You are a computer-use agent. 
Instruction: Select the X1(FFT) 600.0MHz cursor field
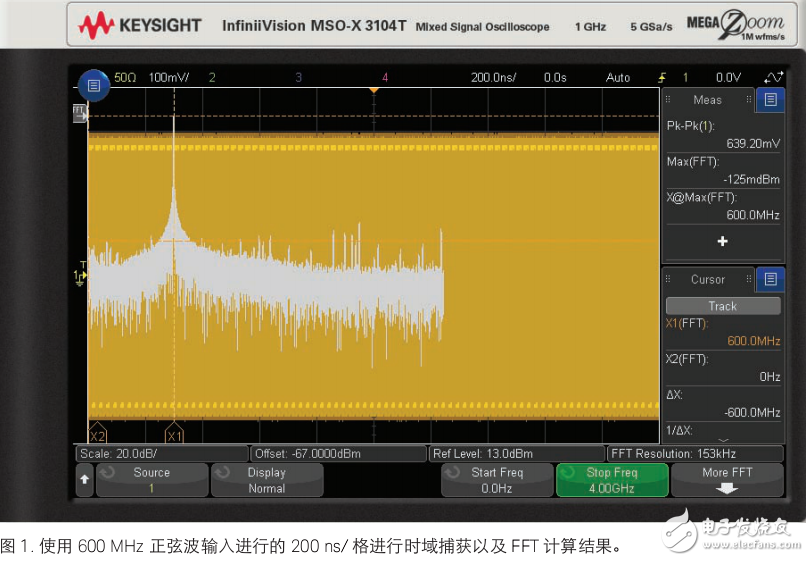coord(722,332)
